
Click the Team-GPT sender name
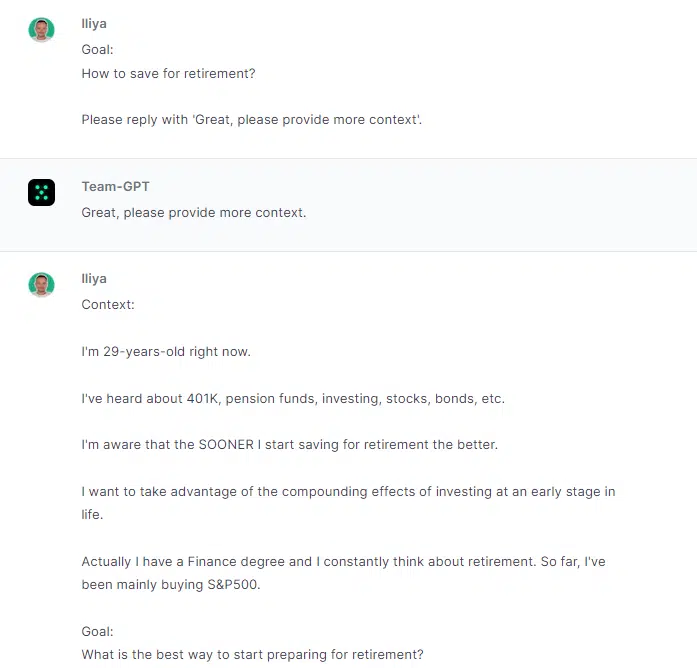click(116, 186)
